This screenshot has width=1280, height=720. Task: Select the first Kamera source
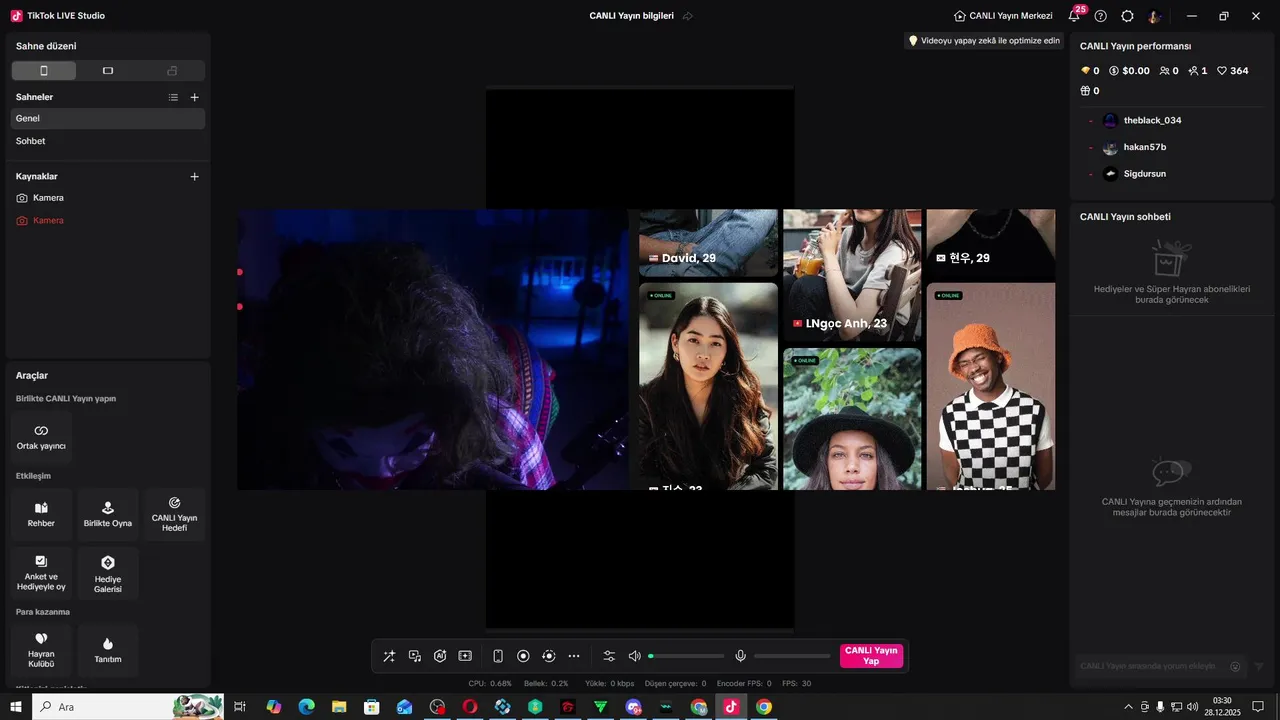click(108, 198)
